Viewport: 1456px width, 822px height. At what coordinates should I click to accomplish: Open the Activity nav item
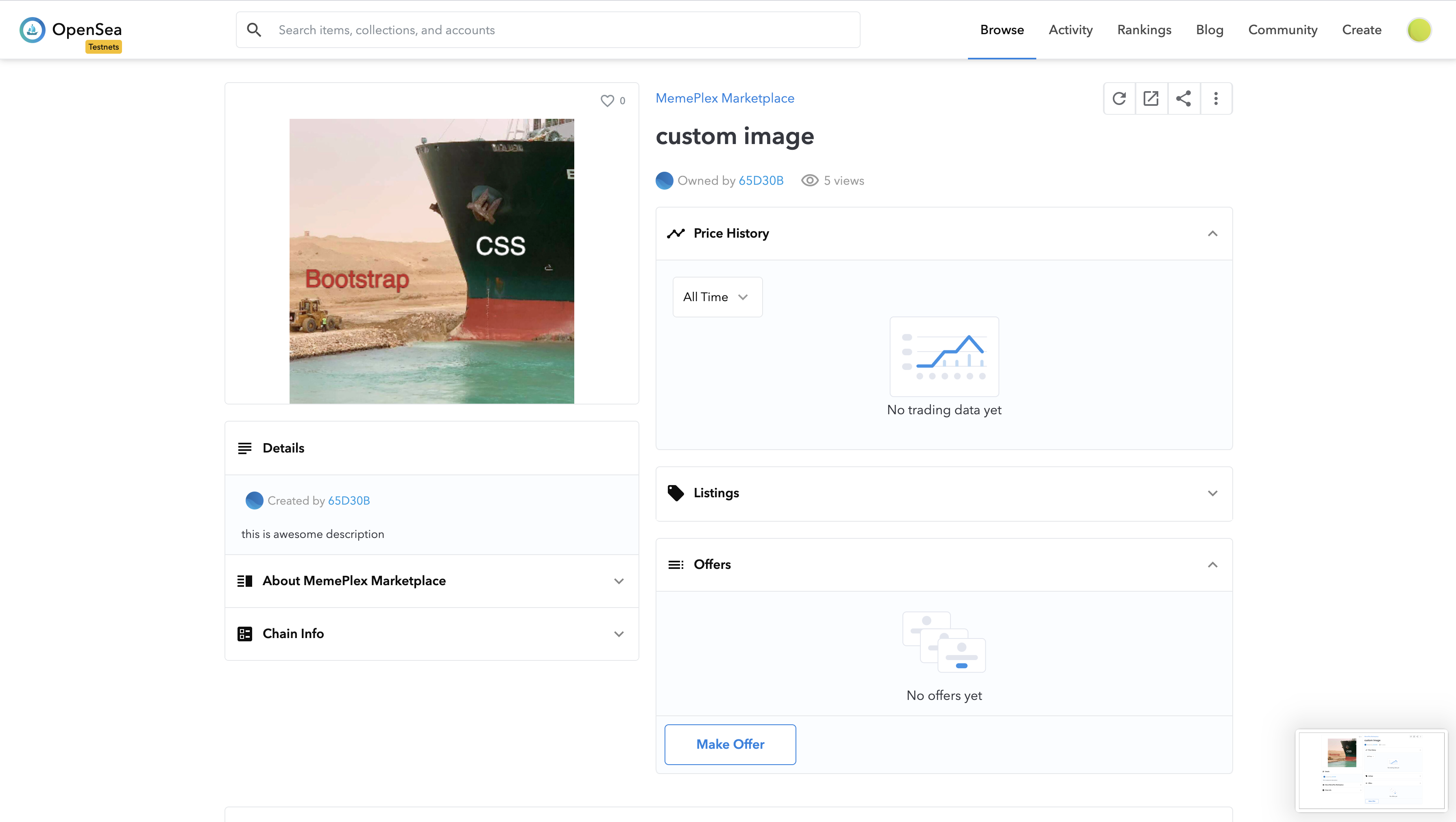[x=1070, y=30]
